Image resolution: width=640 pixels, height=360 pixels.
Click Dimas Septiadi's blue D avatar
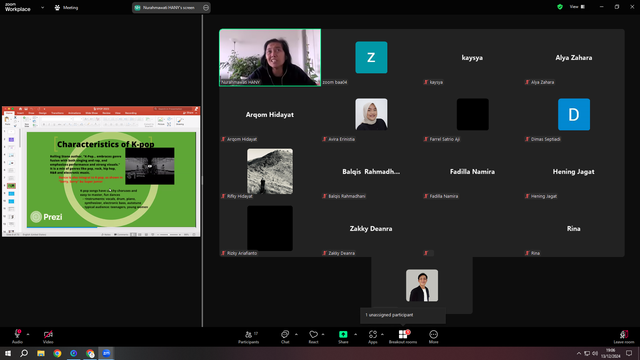(x=573, y=114)
